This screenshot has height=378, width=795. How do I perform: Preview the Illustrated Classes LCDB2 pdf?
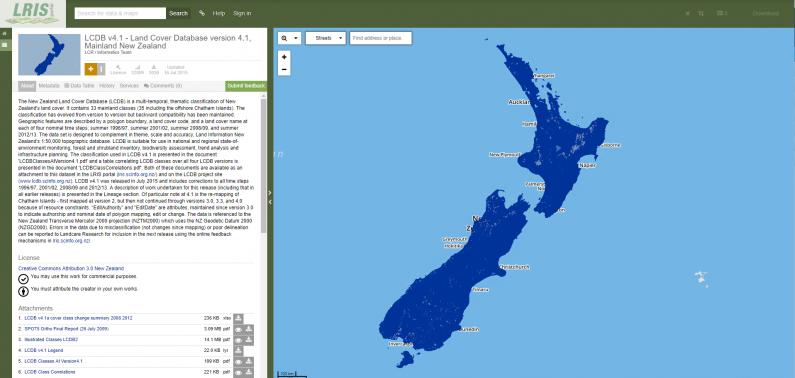(x=238, y=339)
